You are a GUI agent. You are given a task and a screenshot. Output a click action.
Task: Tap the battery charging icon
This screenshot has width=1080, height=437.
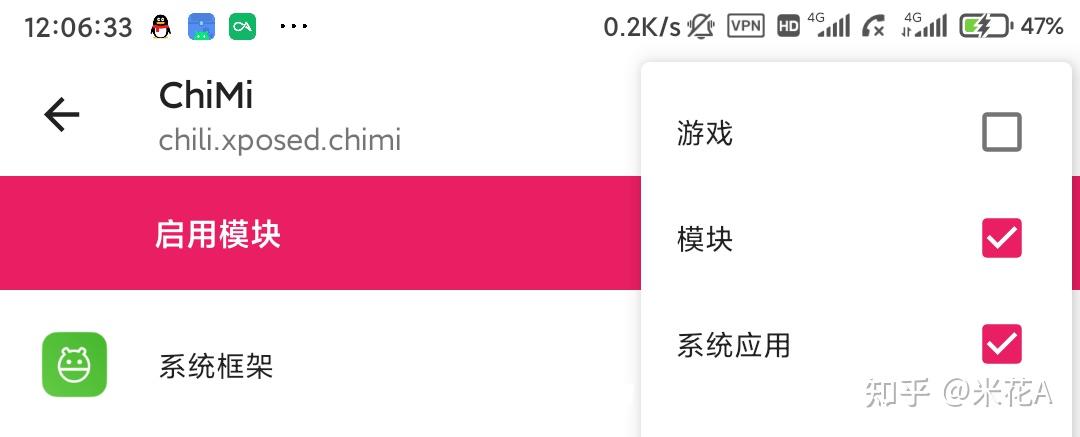point(985,26)
